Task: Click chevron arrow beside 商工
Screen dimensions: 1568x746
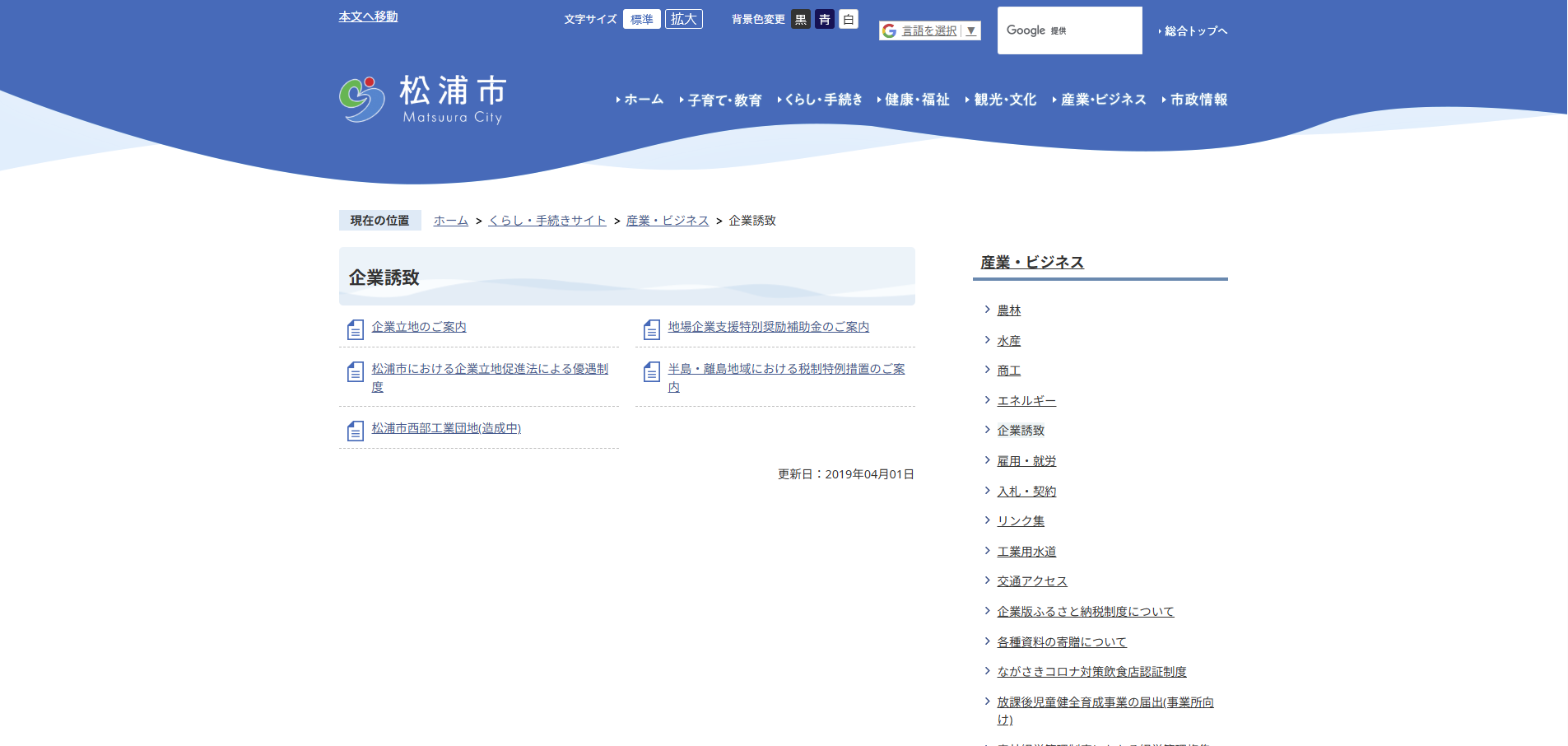Action: (987, 370)
